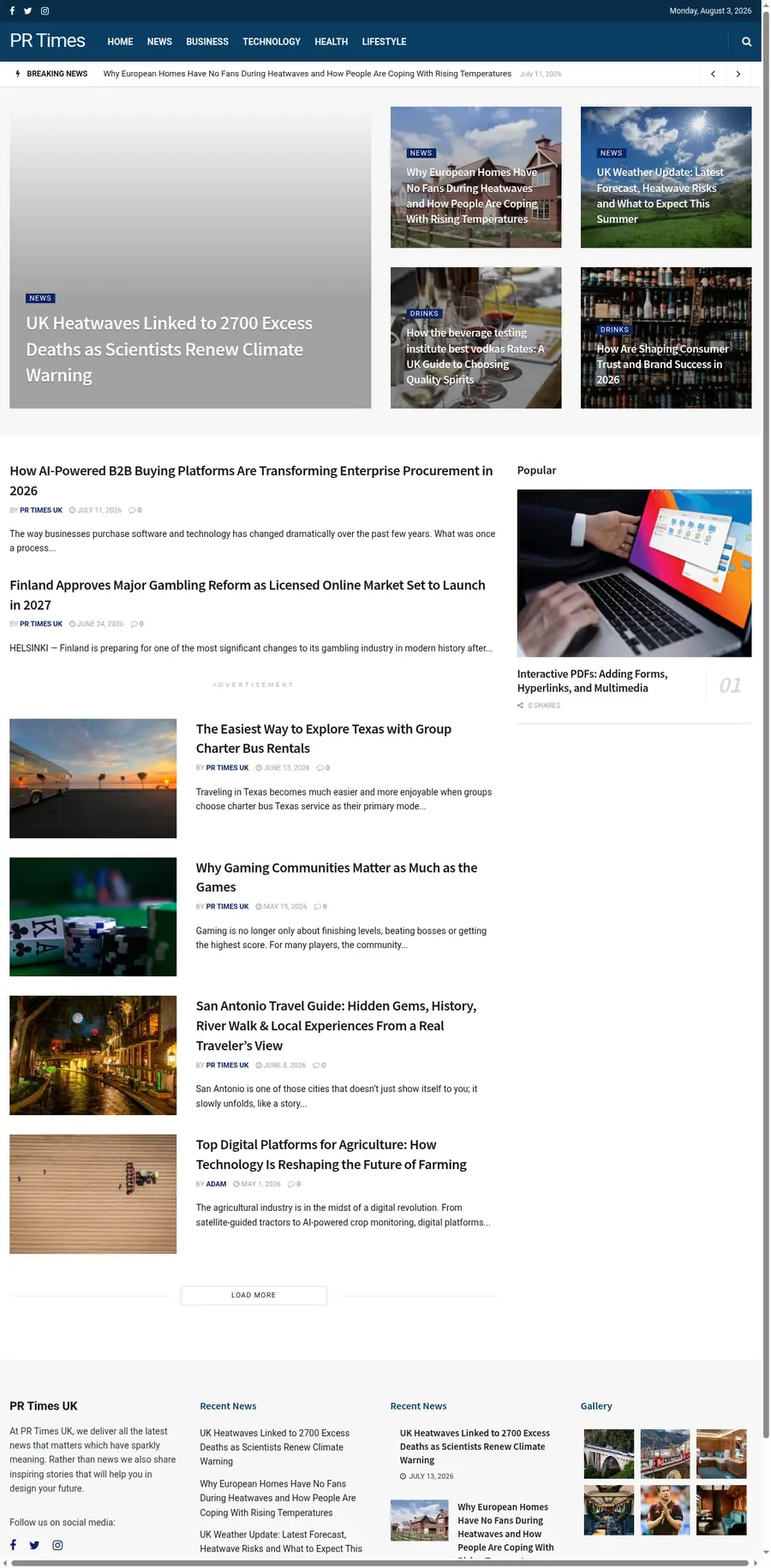The image size is (771, 1568).
Task: Open gallery image of man in orange shirt
Action: click(665, 1510)
